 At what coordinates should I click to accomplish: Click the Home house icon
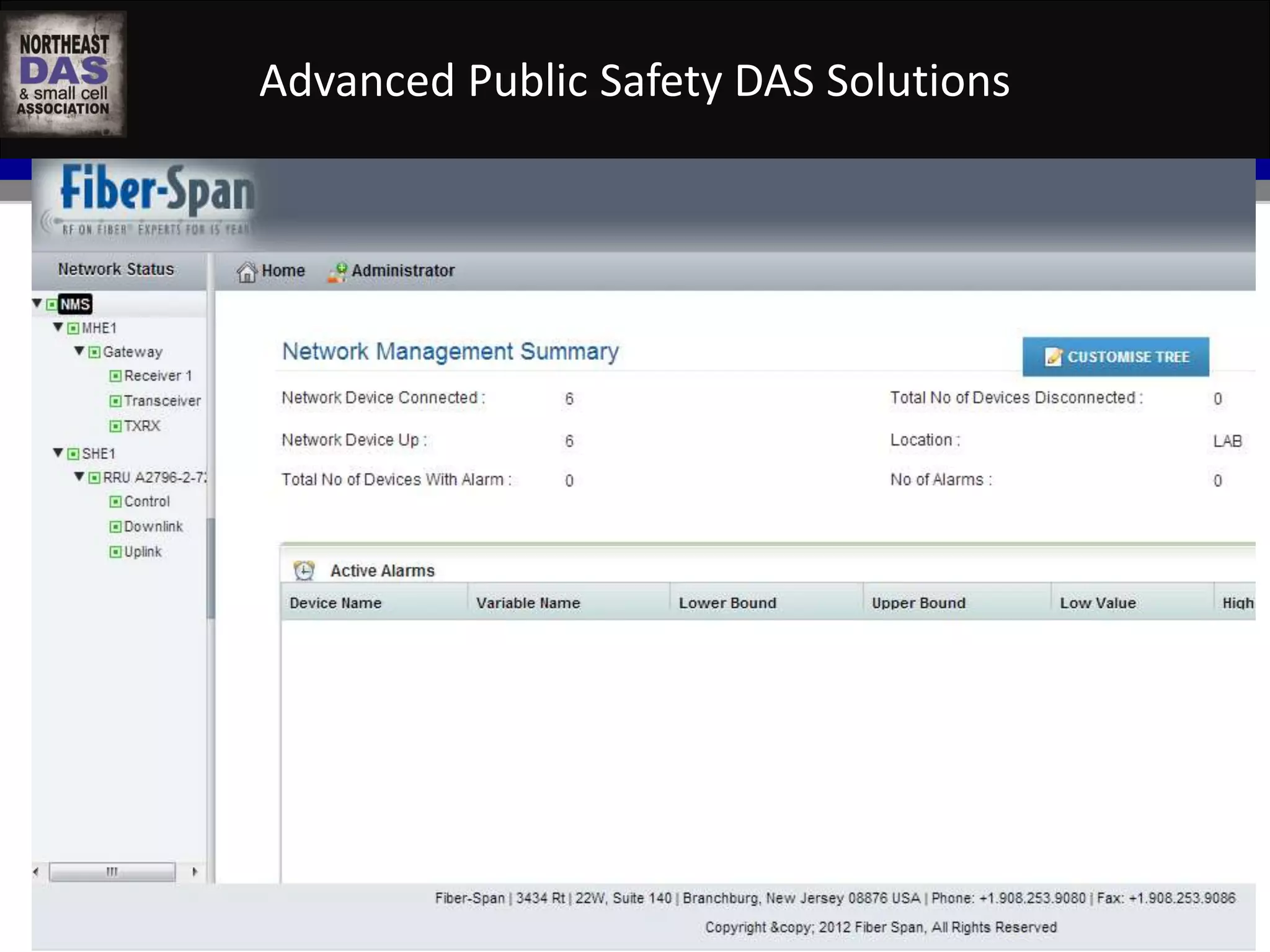point(247,271)
